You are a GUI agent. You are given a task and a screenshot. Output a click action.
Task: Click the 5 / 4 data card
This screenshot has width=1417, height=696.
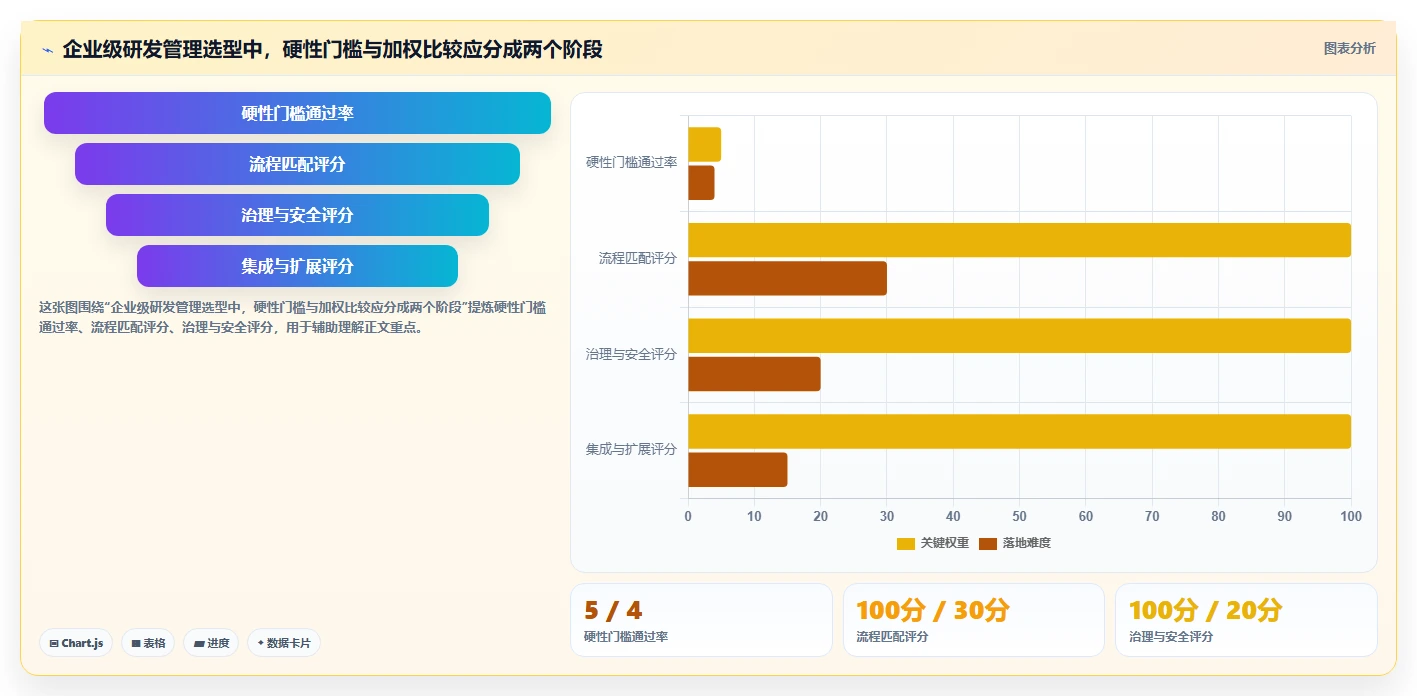pyautogui.click(x=701, y=620)
